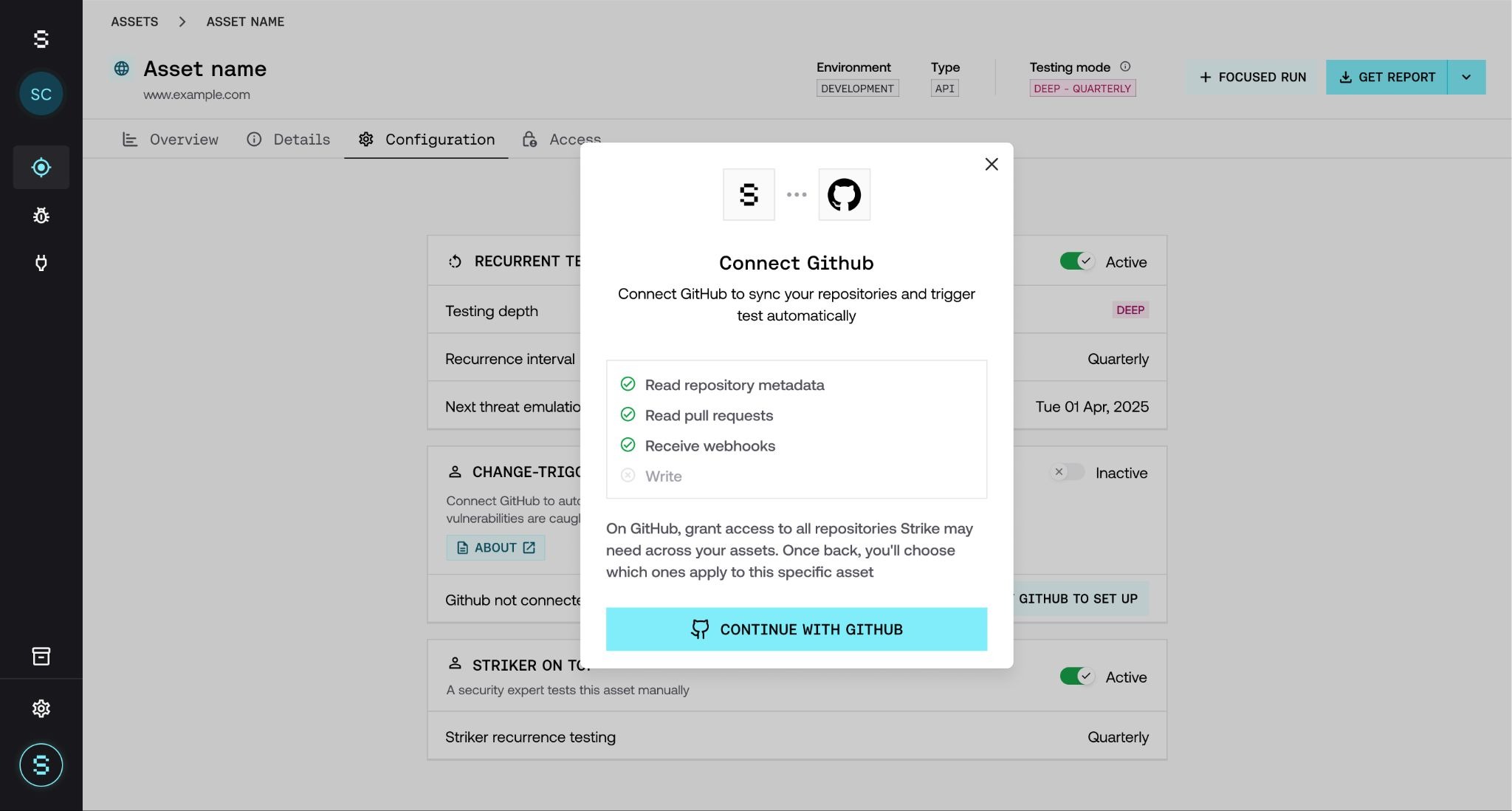Click the Connect Github dialog heading
The height and width of the screenshot is (811, 1512).
pos(797,263)
